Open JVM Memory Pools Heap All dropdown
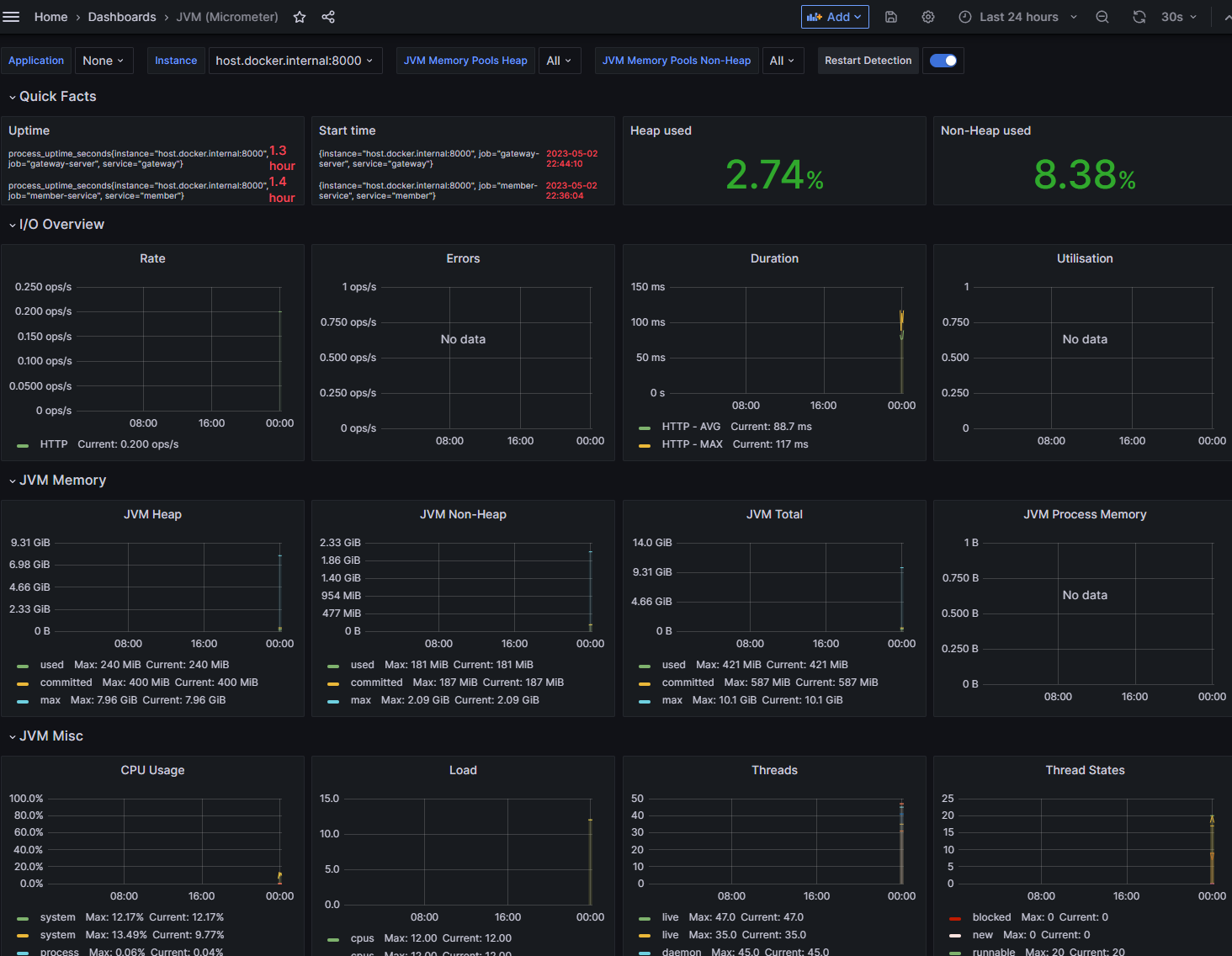This screenshot has height=956, width=1232. (x=560, y=61)
